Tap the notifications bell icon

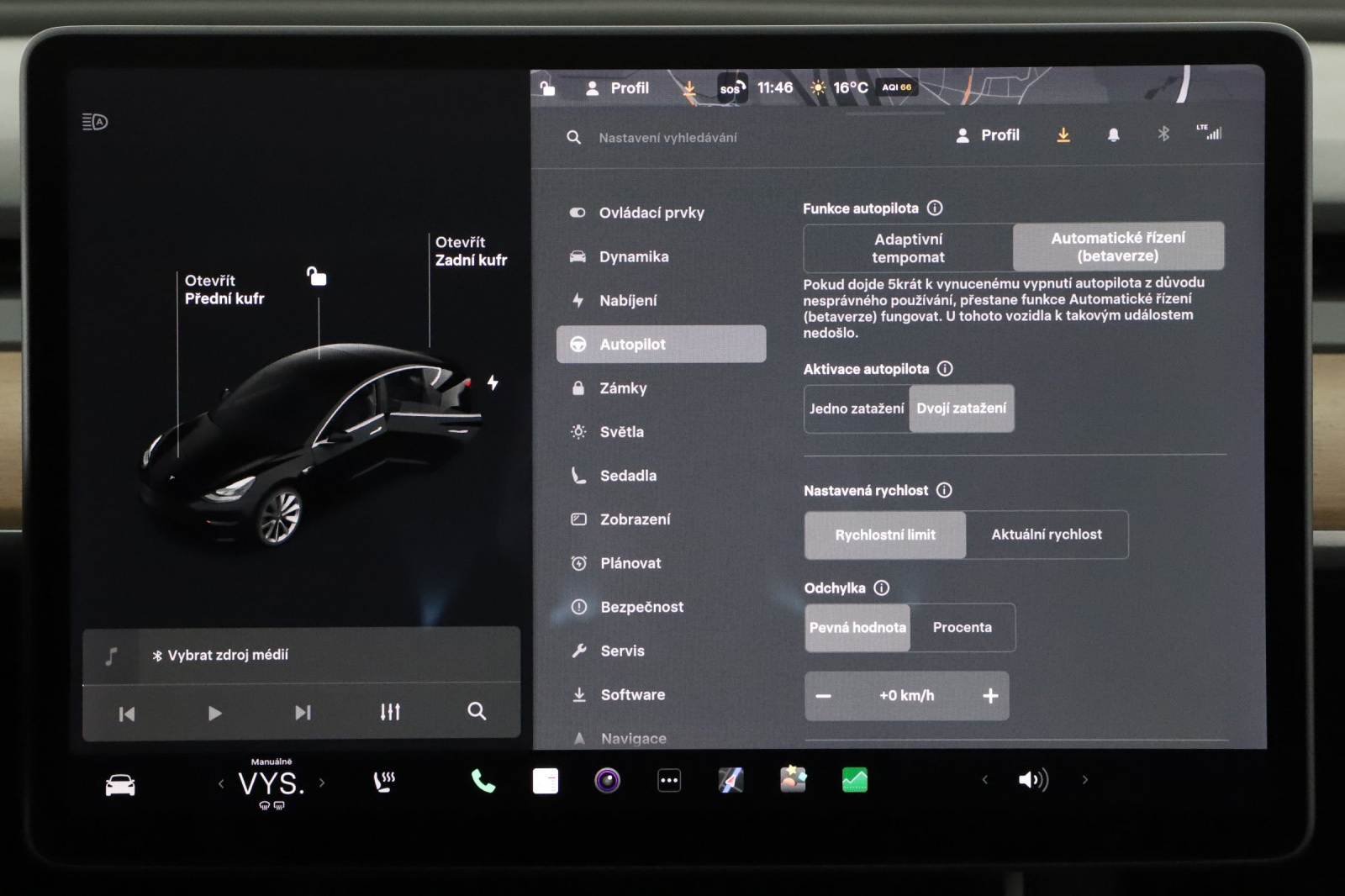pyautogui.click(x=1113, y=135)
